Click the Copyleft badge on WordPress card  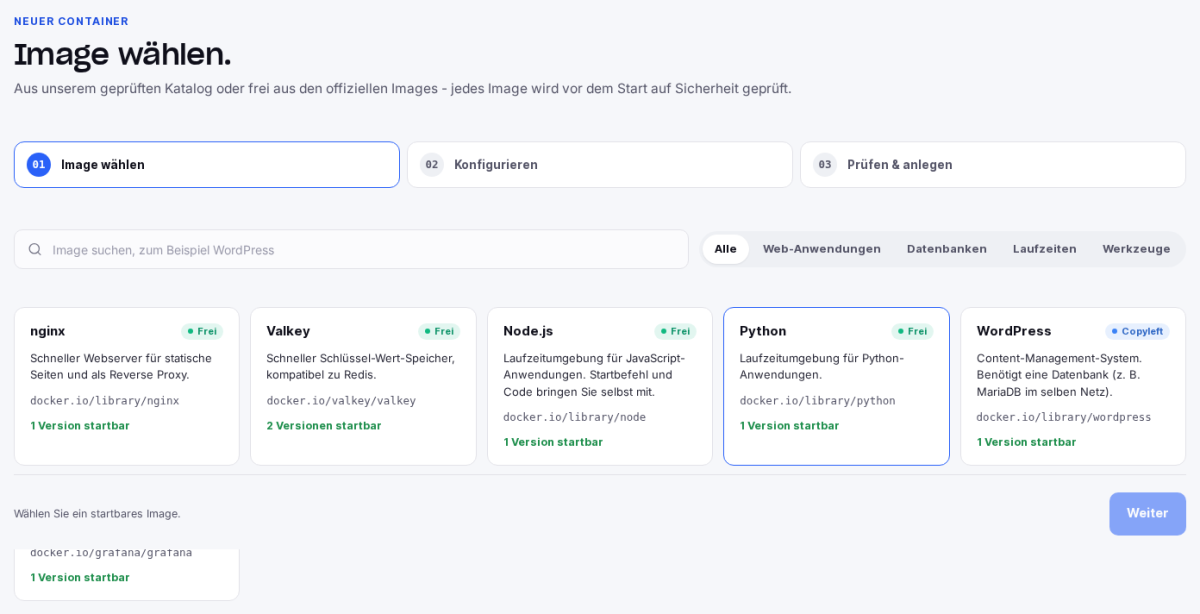(1137, 331)
